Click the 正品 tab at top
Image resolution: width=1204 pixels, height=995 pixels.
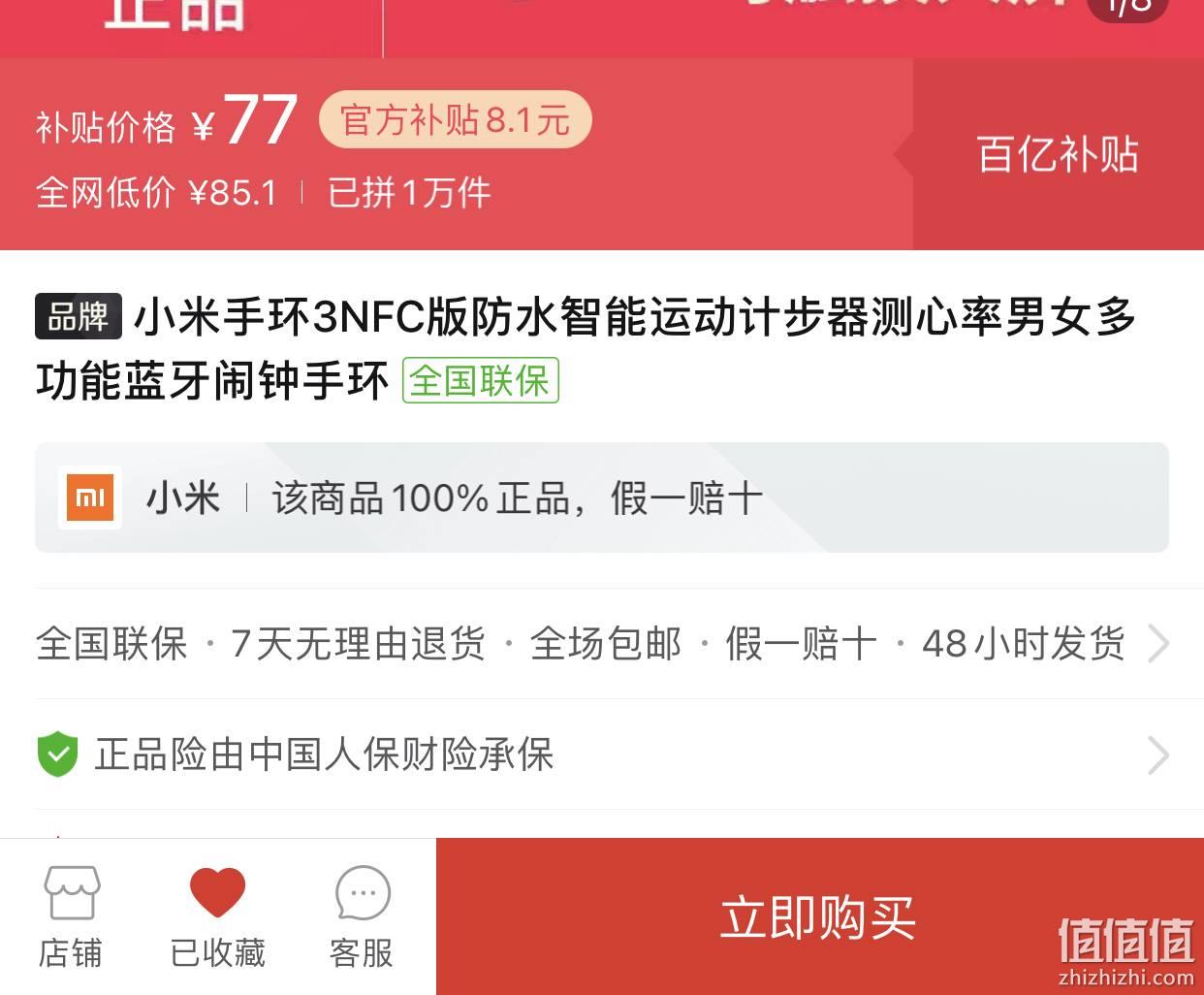(x=174, y=12)
